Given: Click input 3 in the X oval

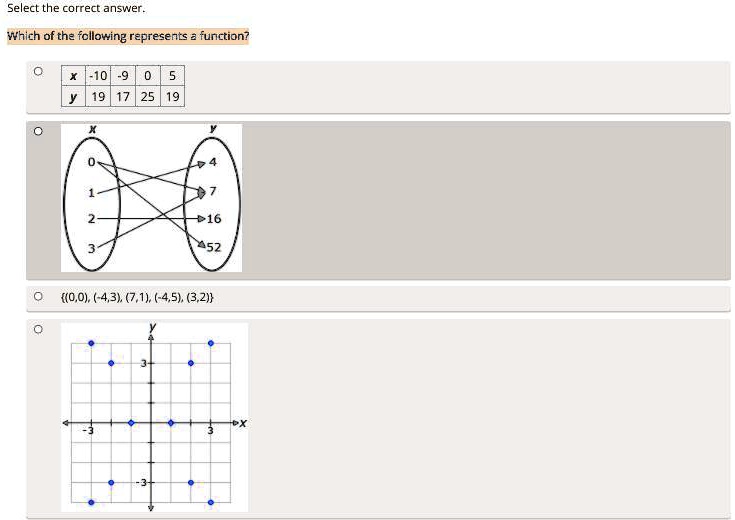Looking at the screenshot, I should click(x=90, y=247).
